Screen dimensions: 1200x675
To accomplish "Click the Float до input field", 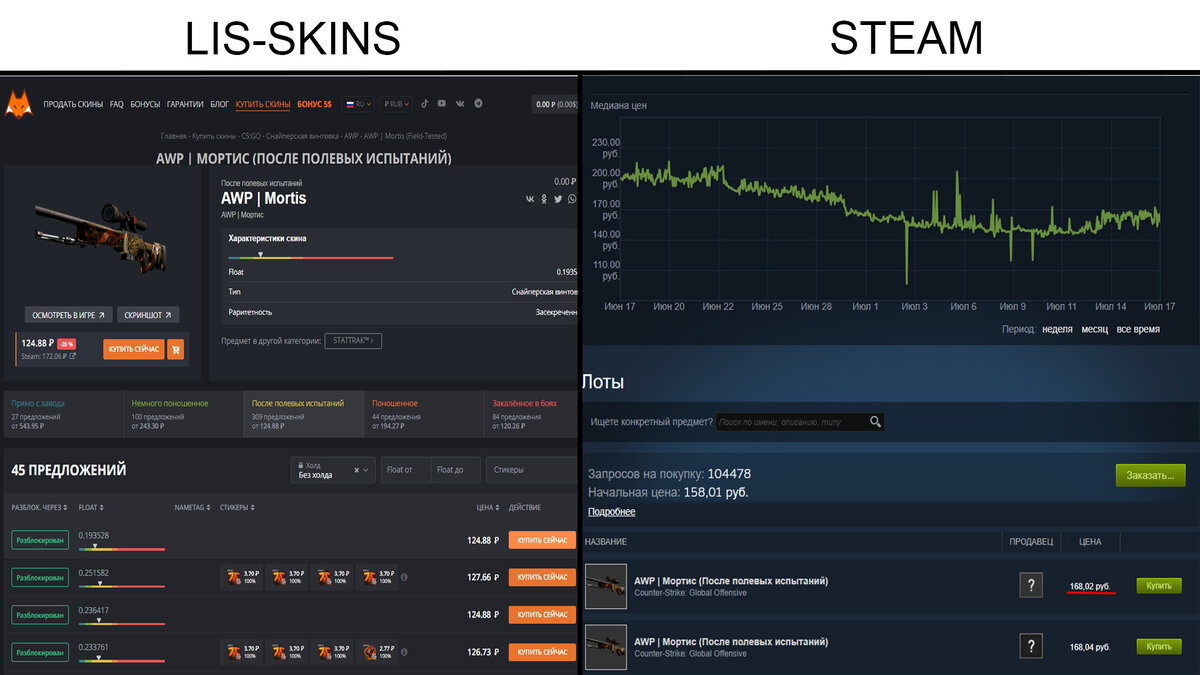I will pos(455,470).
